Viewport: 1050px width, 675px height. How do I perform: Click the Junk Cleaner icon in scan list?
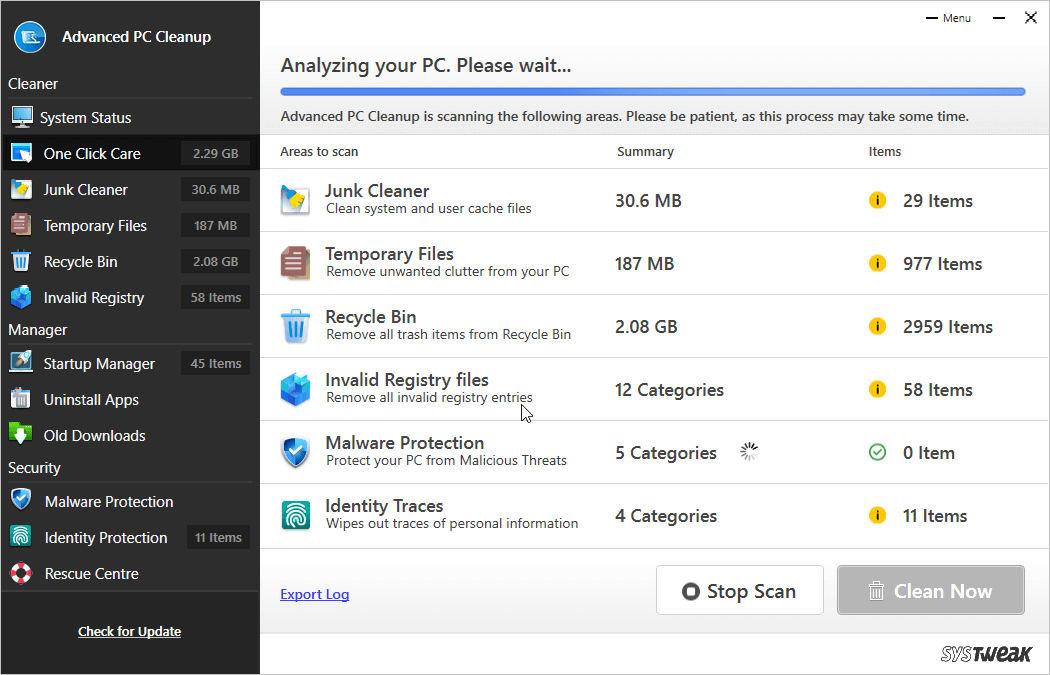295,200
